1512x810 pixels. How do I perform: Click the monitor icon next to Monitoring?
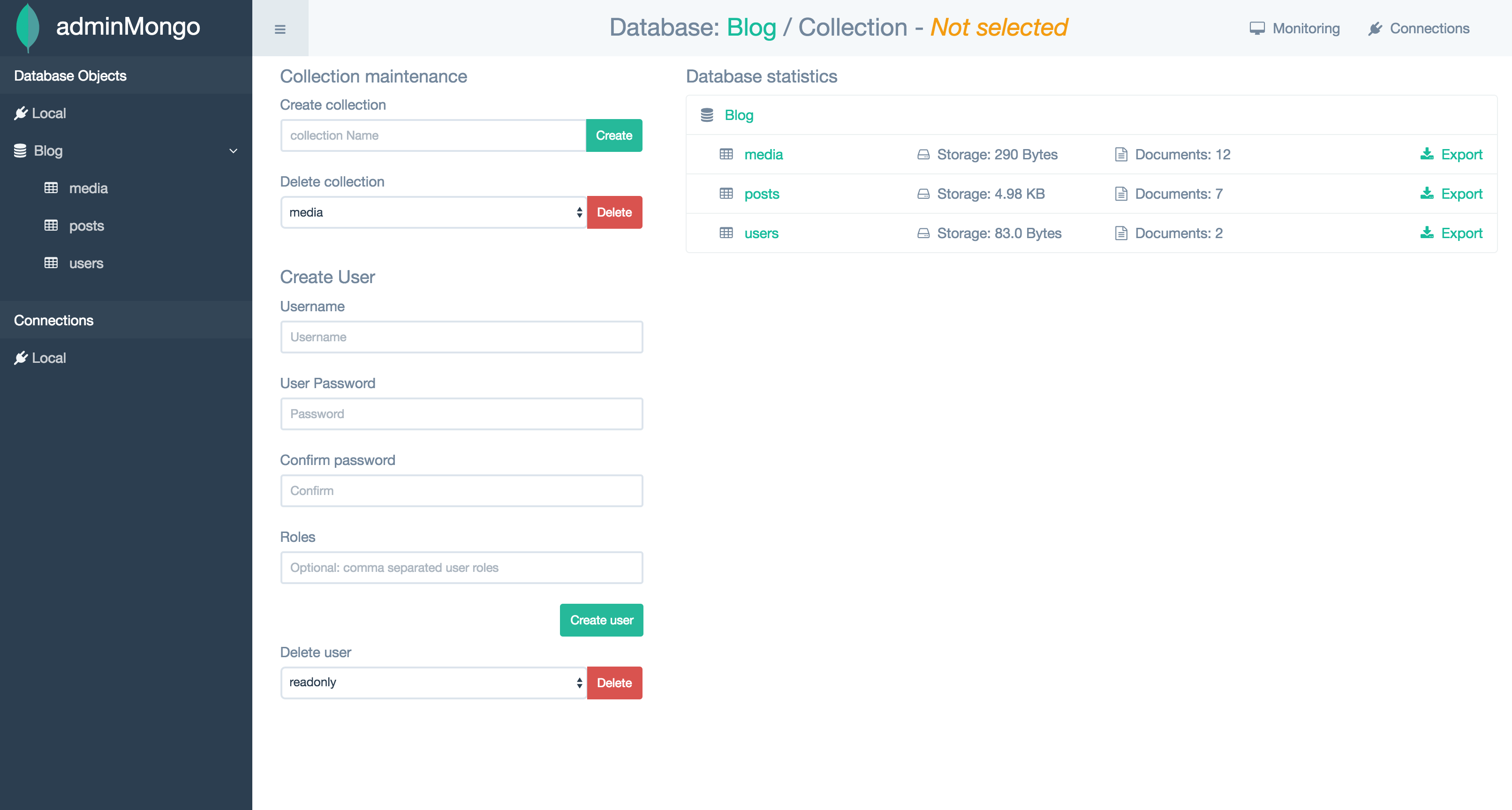pos(1257,28)
